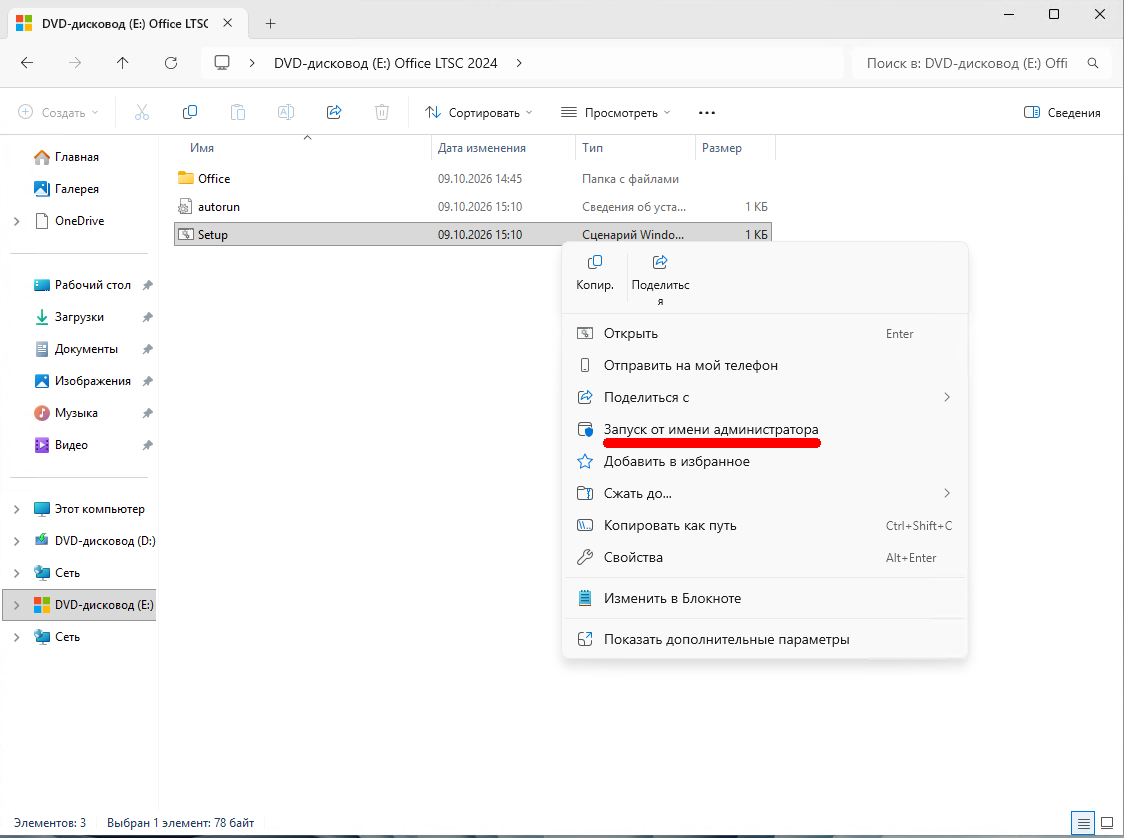
Task: Expand the Поделиться с submenu arrow
Action: point(947,397)
